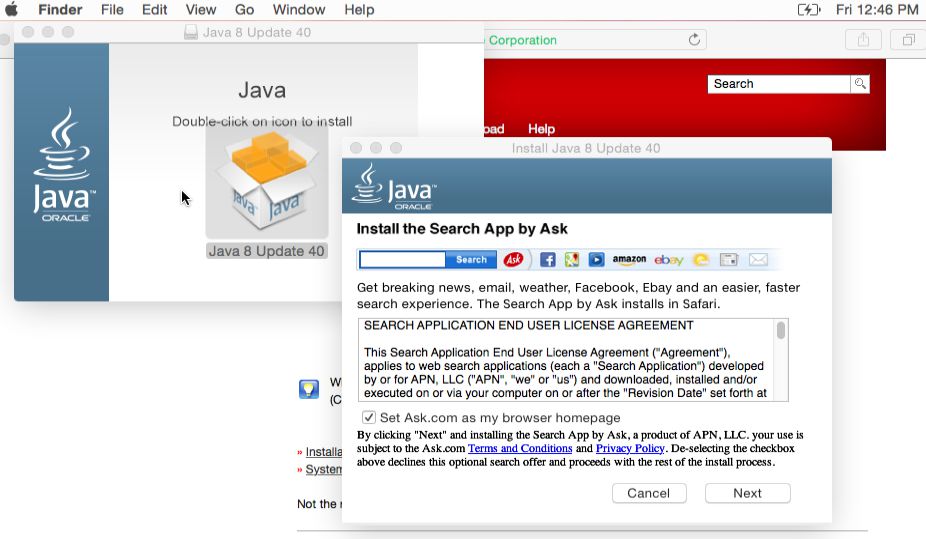Open the Privacy Policy link

pyautogui.click(x=630, y=448)
